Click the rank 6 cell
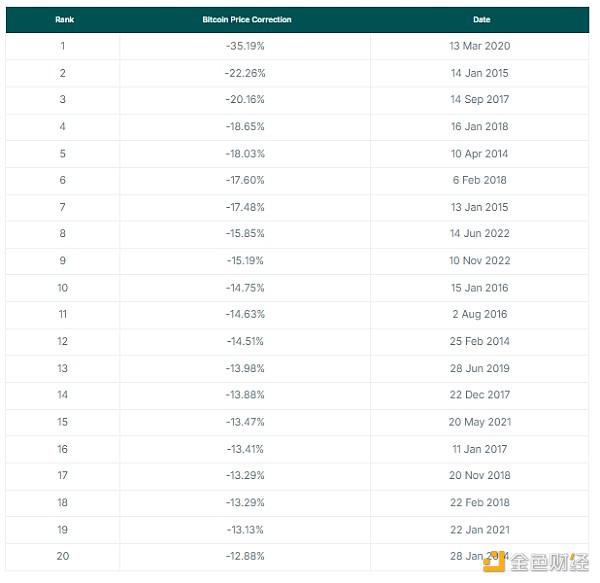Screen dimensions: 600x583 point(63,180)
